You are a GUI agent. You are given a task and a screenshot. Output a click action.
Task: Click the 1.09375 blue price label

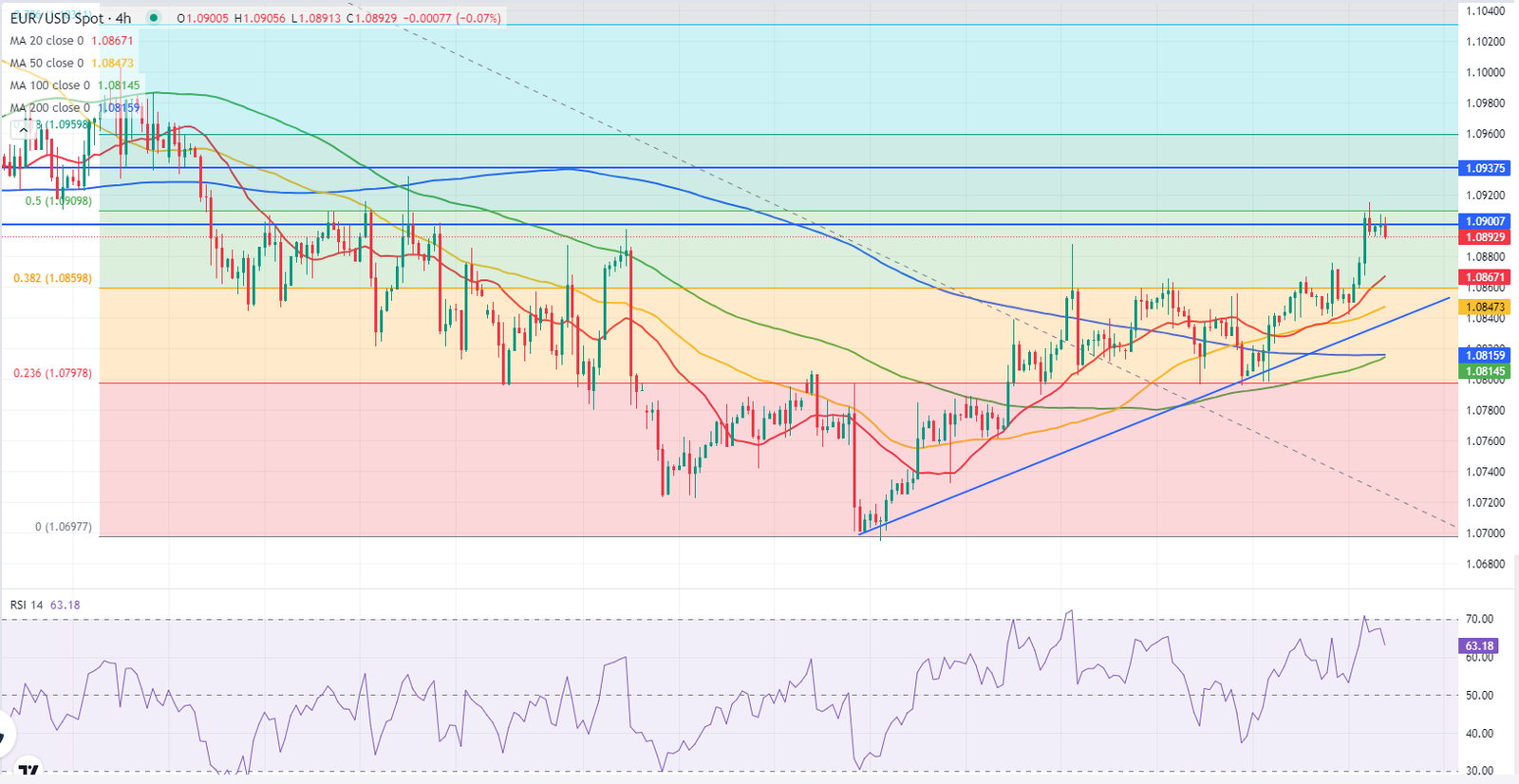1485,168
